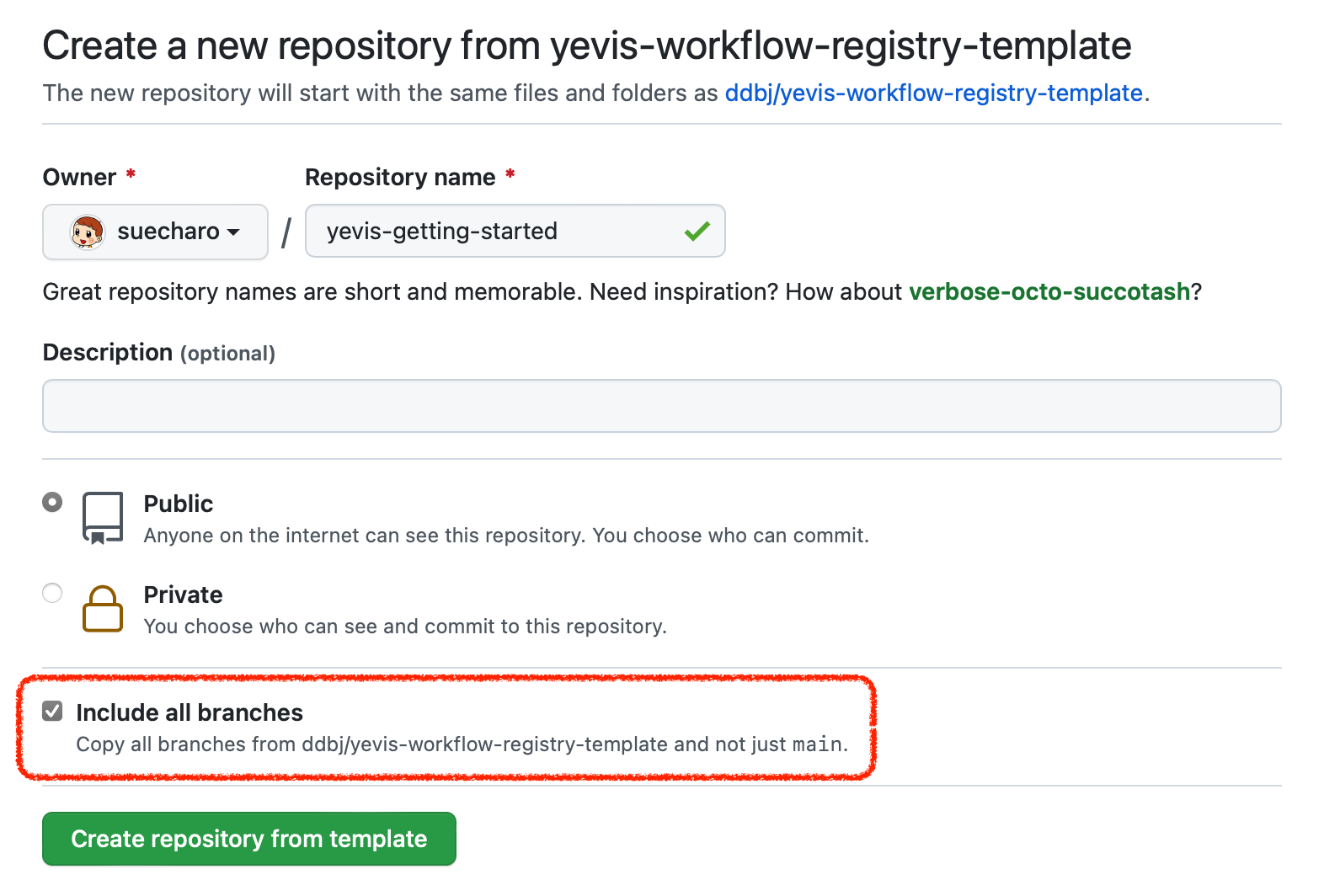1324x896 pixels.
Task: Click the Public label text
Action: click(179, 504)
